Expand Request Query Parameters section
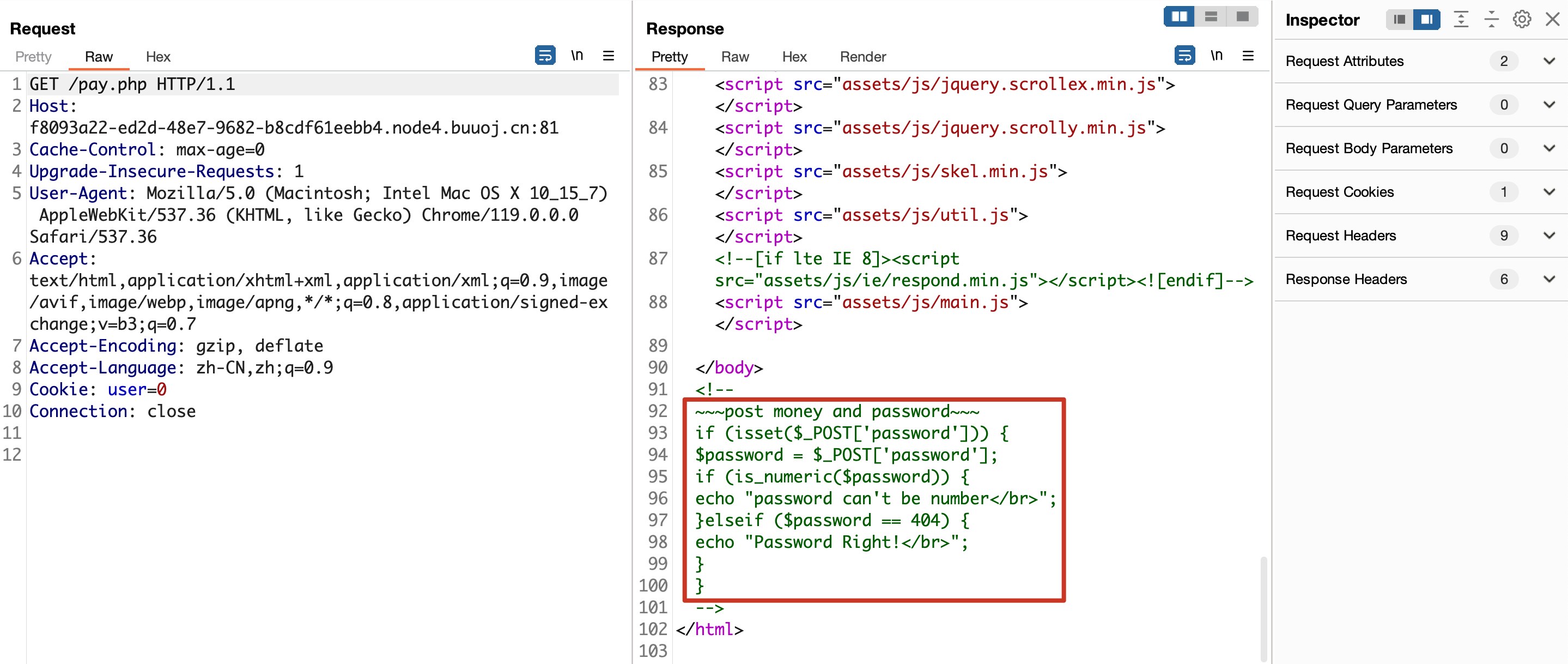Viewport: 1568px width, 664px height. tap(1549, 105)
